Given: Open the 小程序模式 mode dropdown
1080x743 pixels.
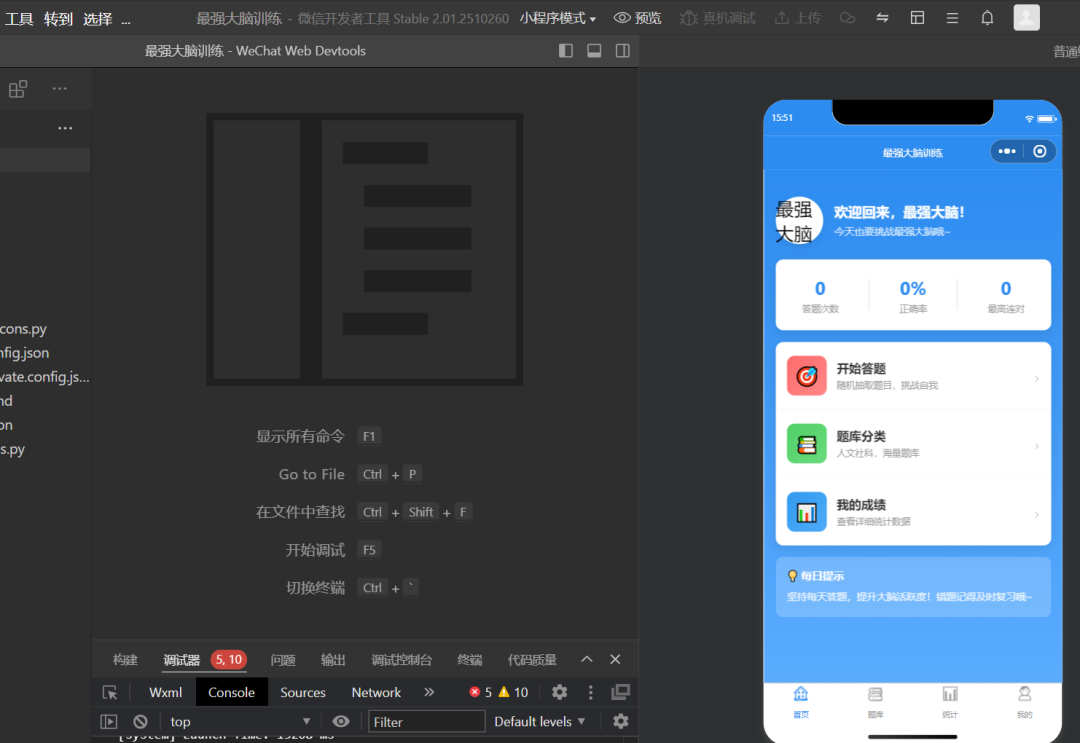Looking at the screenshot, I should [x=558, y=18].
